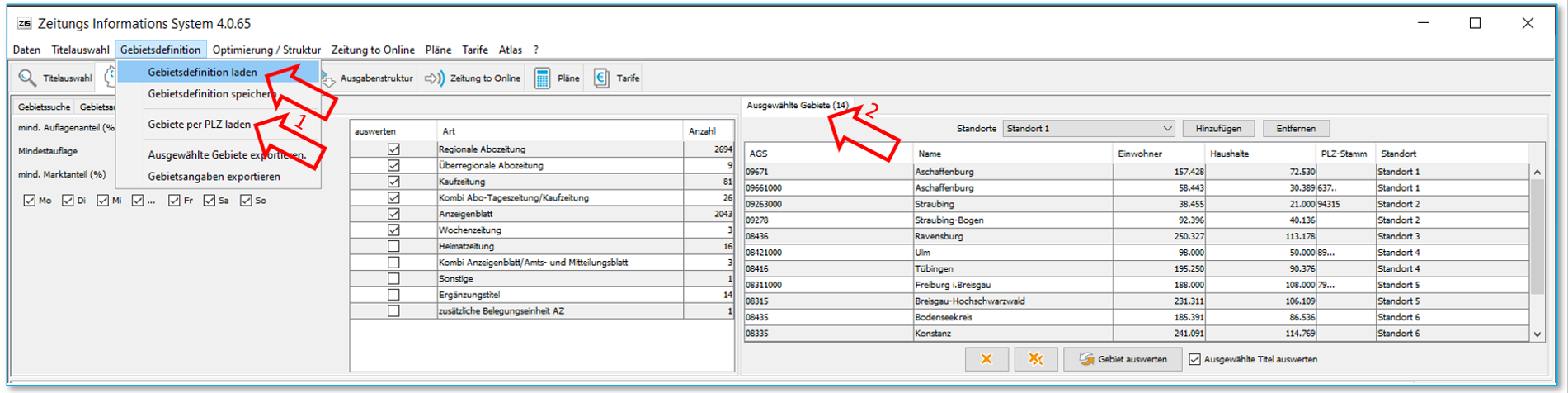Enable the Heimatzeitung checkbox
The width and height of the screenshot is (1568, 393).
[393, 246]
